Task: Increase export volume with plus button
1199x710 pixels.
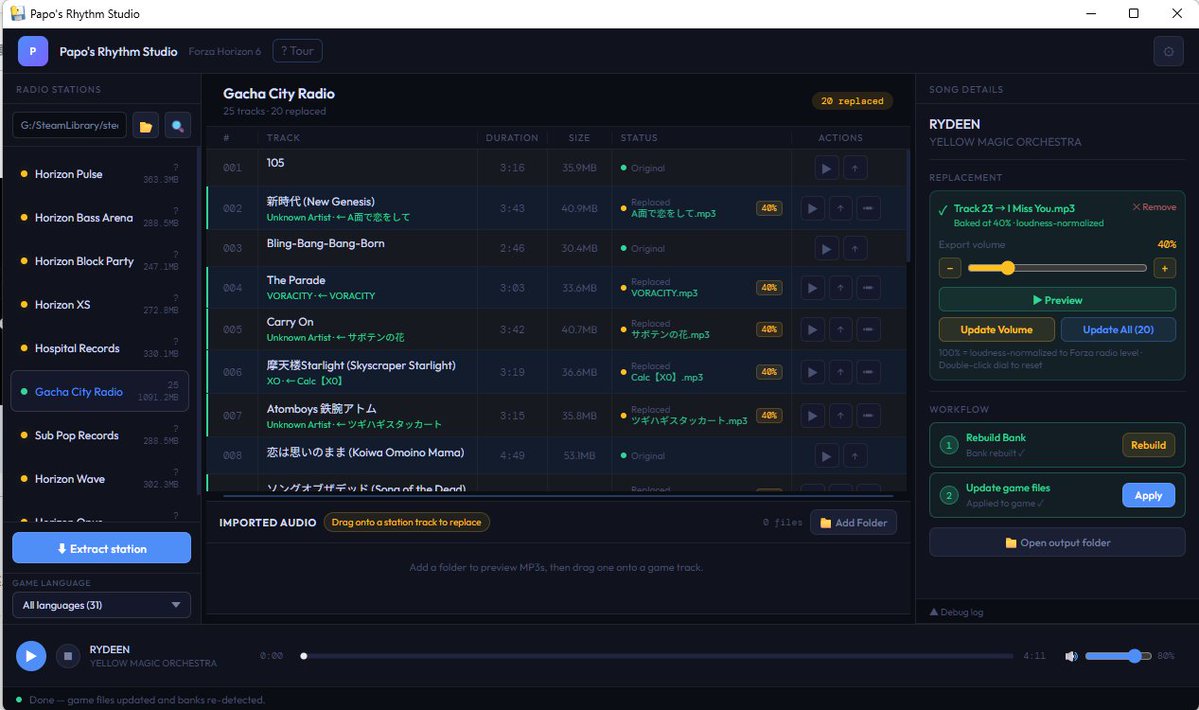Action: 1165,268
